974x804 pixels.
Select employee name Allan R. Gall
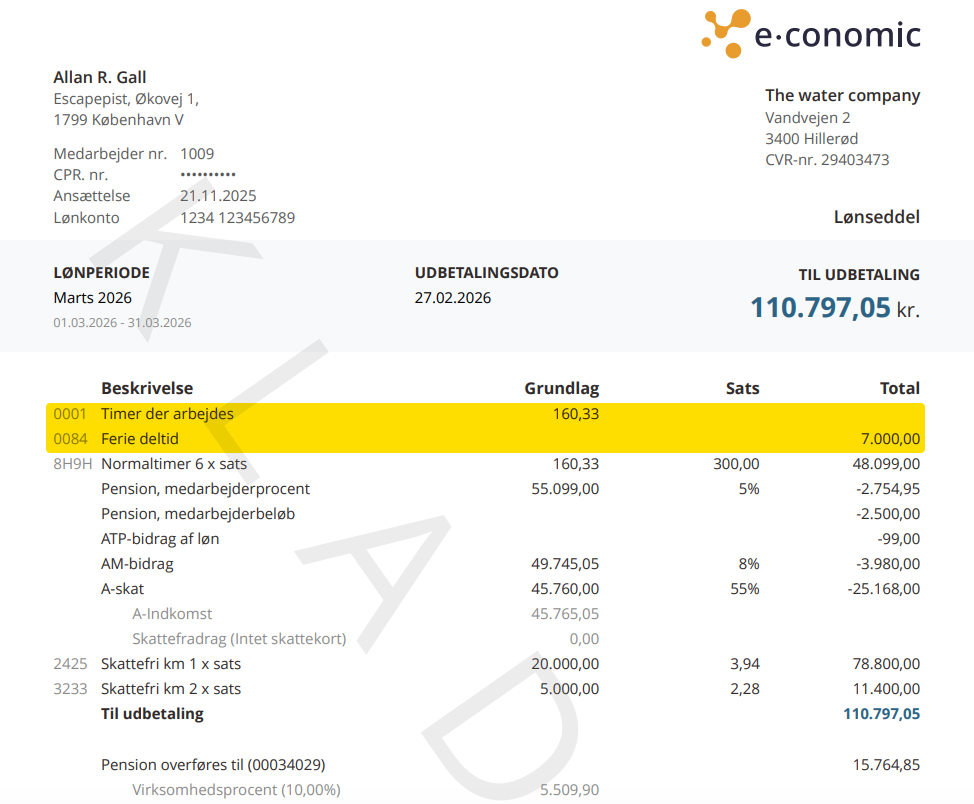[x=100, y=78]
